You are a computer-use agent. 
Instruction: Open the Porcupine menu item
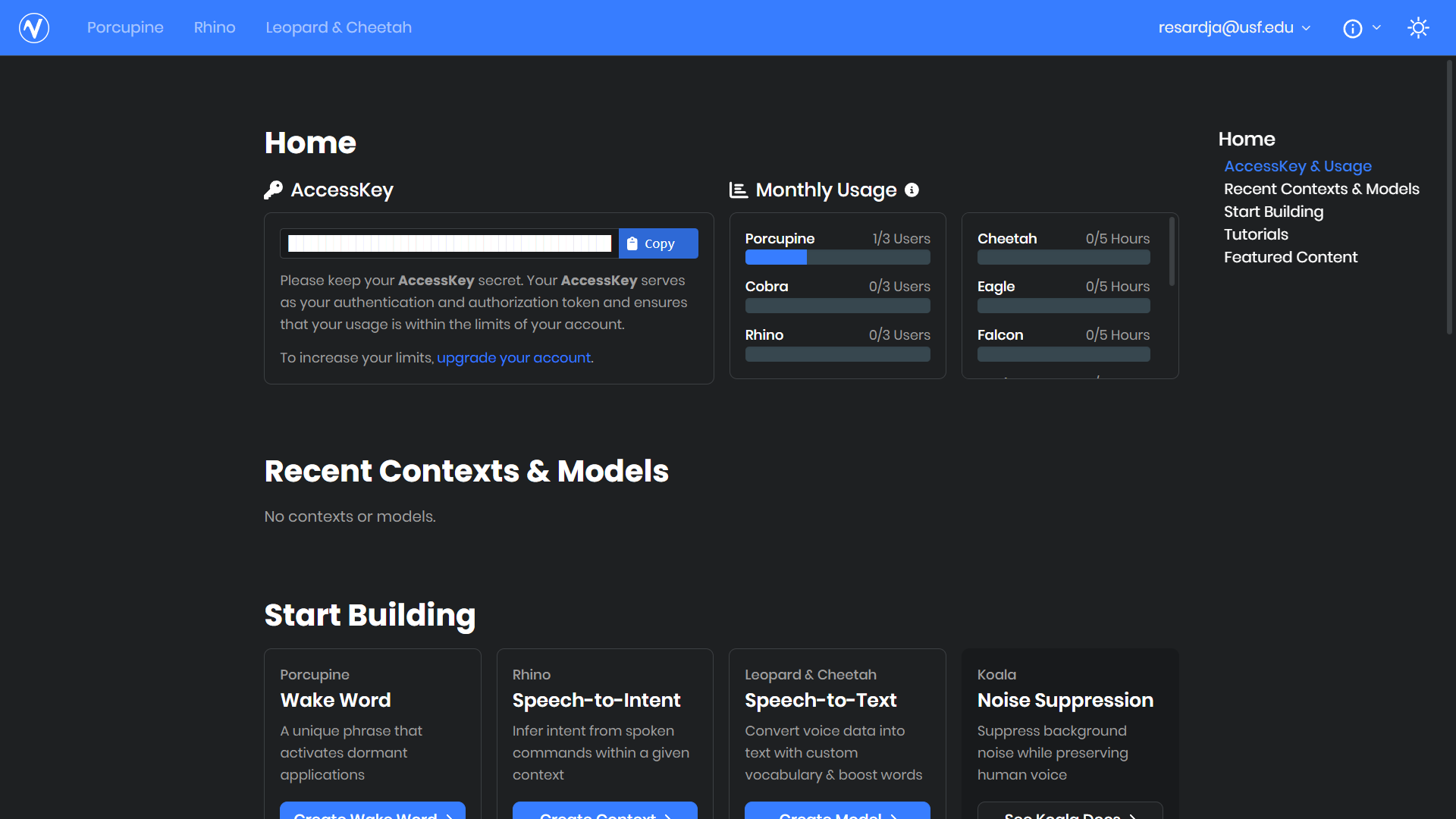click(125, 28)
